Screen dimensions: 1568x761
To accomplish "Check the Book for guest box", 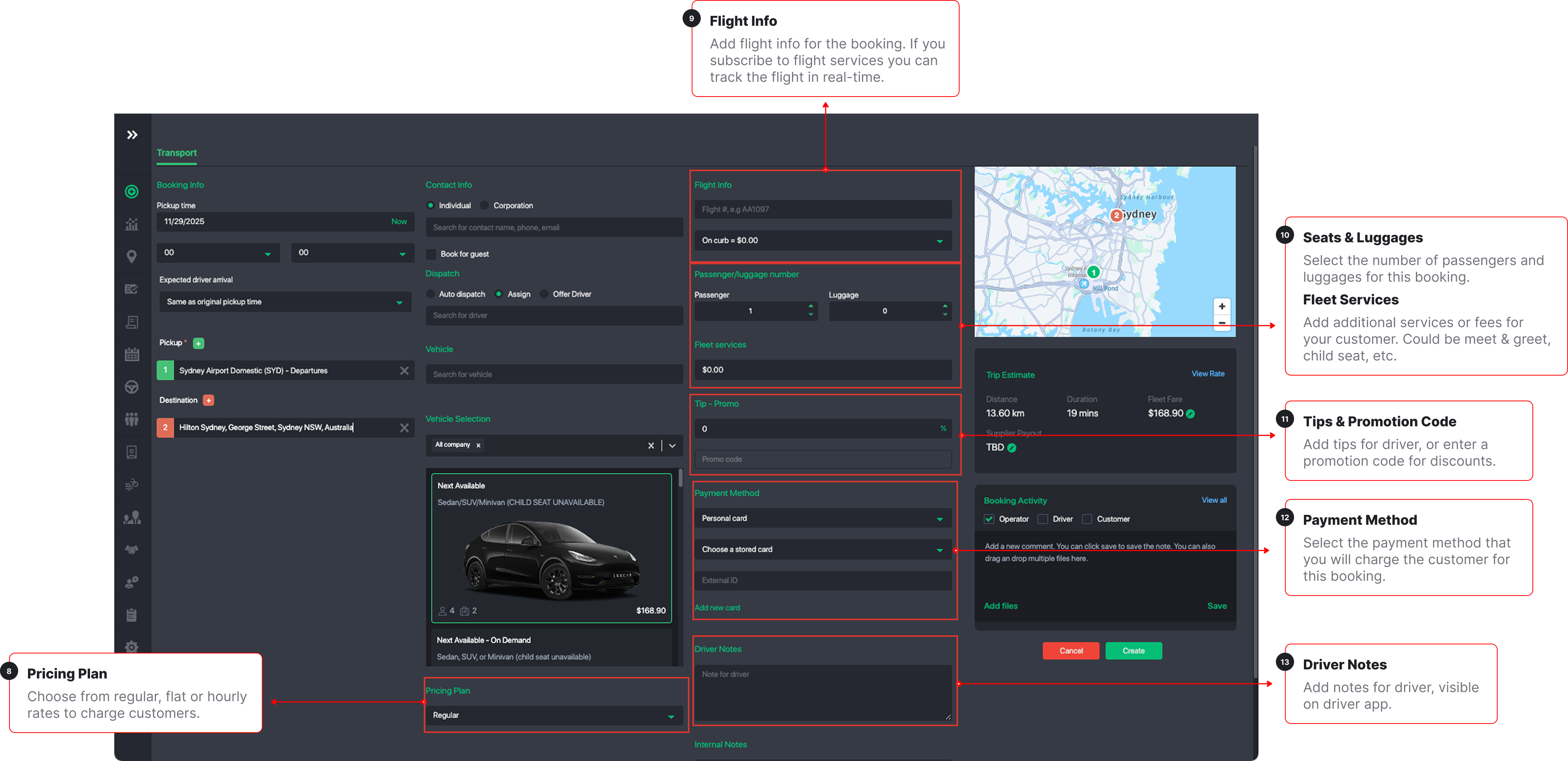I will 431,254.
